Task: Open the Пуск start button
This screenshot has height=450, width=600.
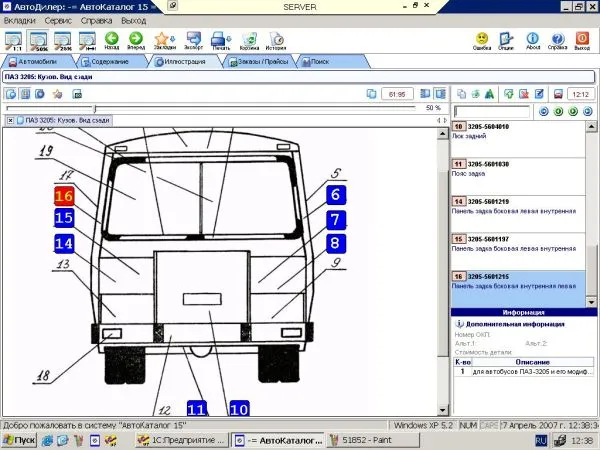Action: pyautogui.click(x=19, y=440)
